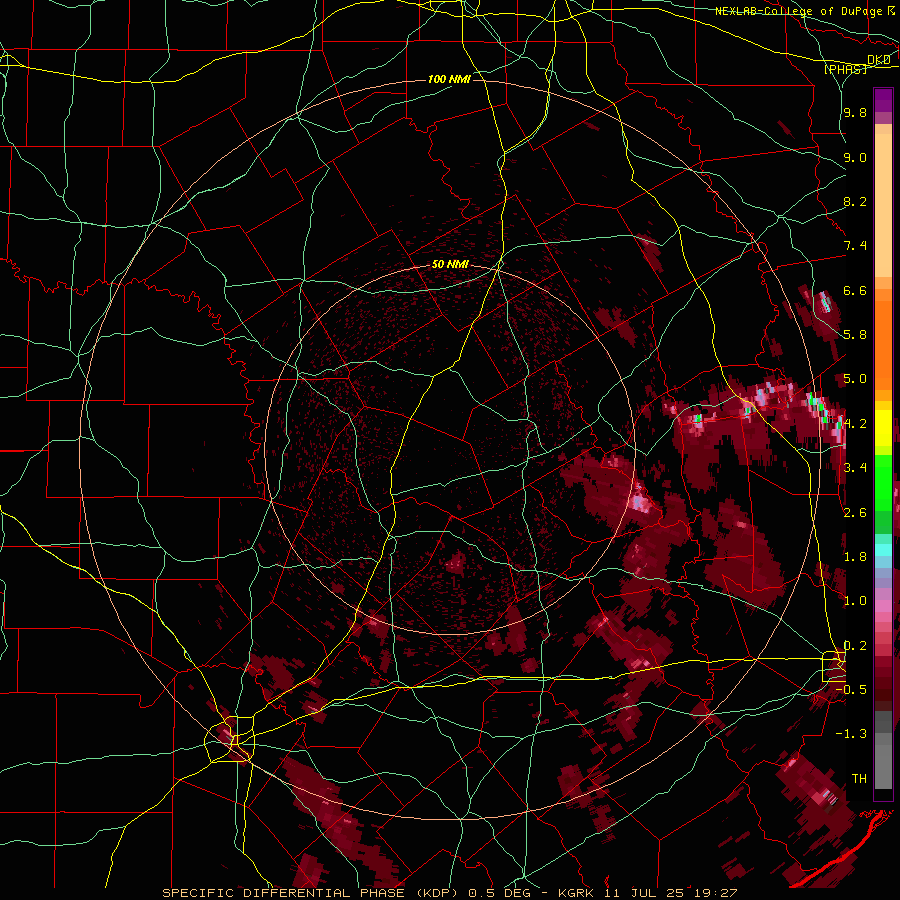Screen dimensions: 900x900
Task: Pick the pink segment of the color bar
Action: click(883, 606)
